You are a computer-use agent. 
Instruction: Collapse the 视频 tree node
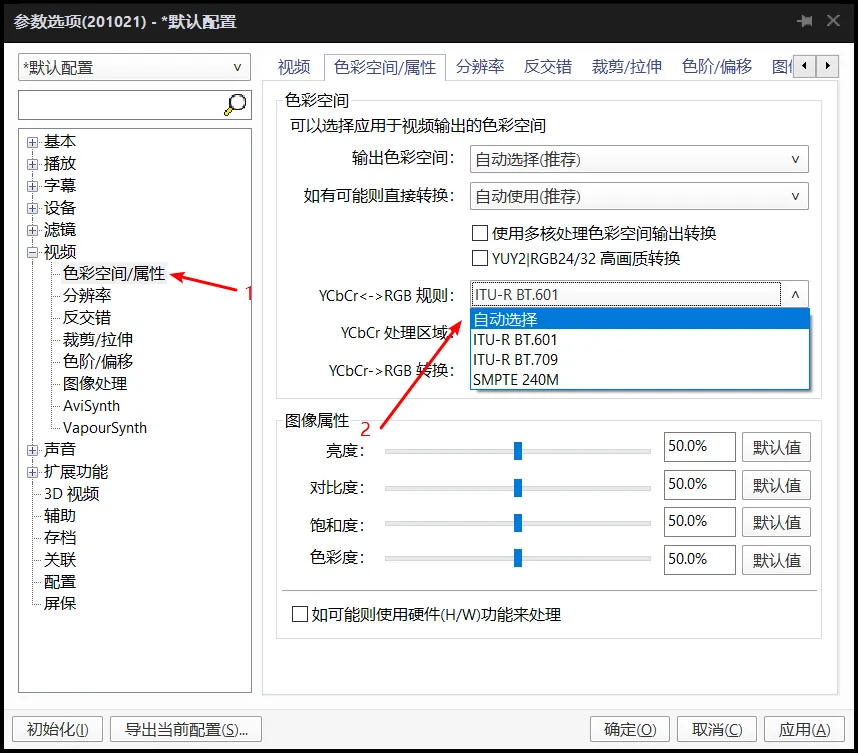(x=33, y=252)
